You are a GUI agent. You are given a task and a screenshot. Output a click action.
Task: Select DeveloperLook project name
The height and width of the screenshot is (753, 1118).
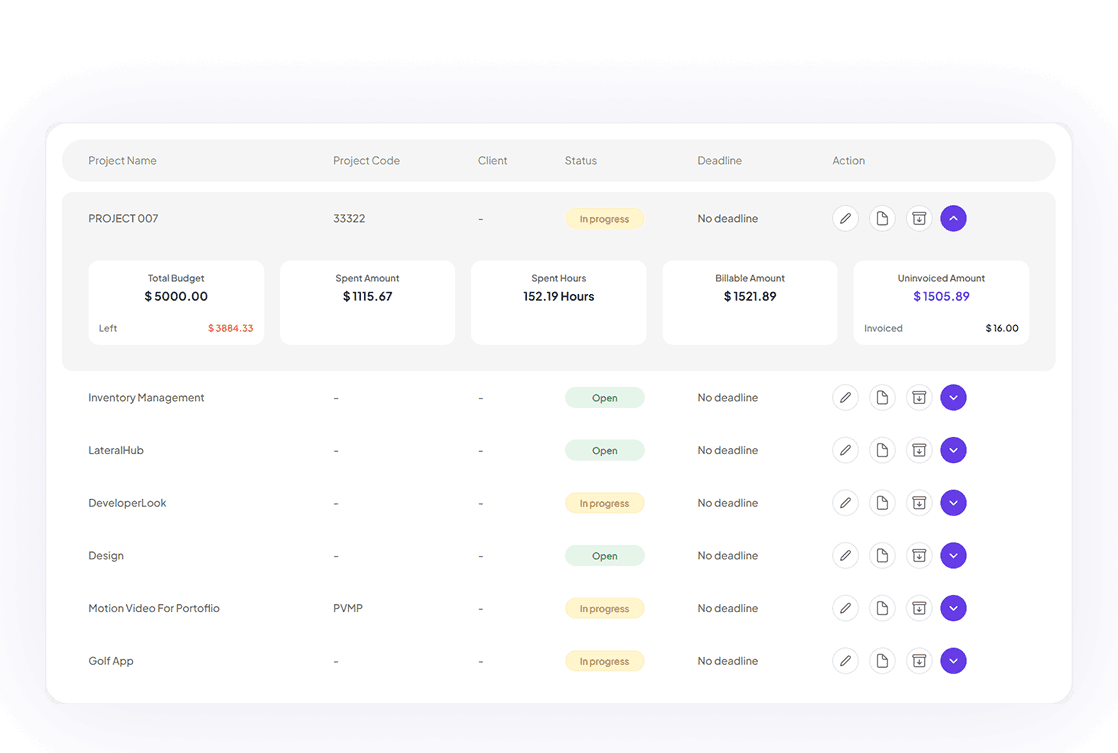tap(127, 503)
